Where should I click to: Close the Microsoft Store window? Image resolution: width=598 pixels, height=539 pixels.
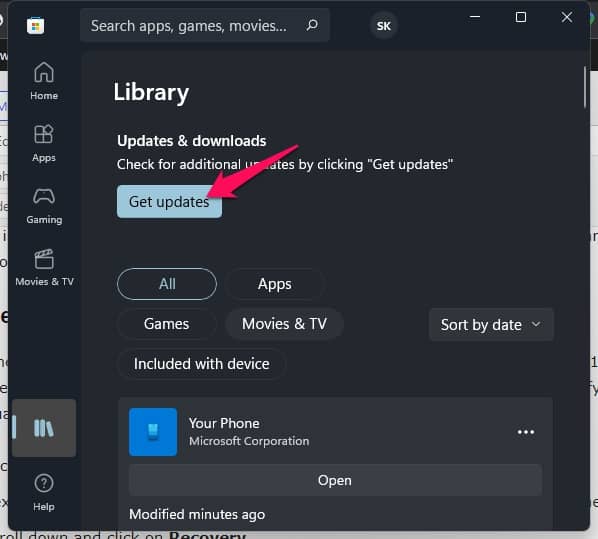pos(567,17)
